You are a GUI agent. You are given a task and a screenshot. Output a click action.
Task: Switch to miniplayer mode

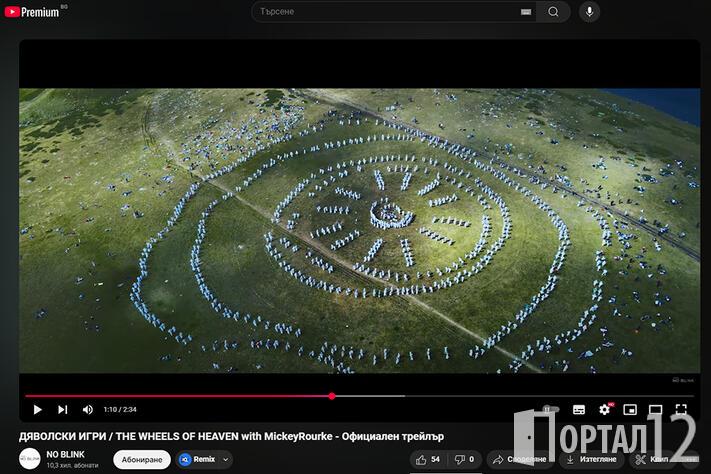pyautogui.click(x=630, y=410)
